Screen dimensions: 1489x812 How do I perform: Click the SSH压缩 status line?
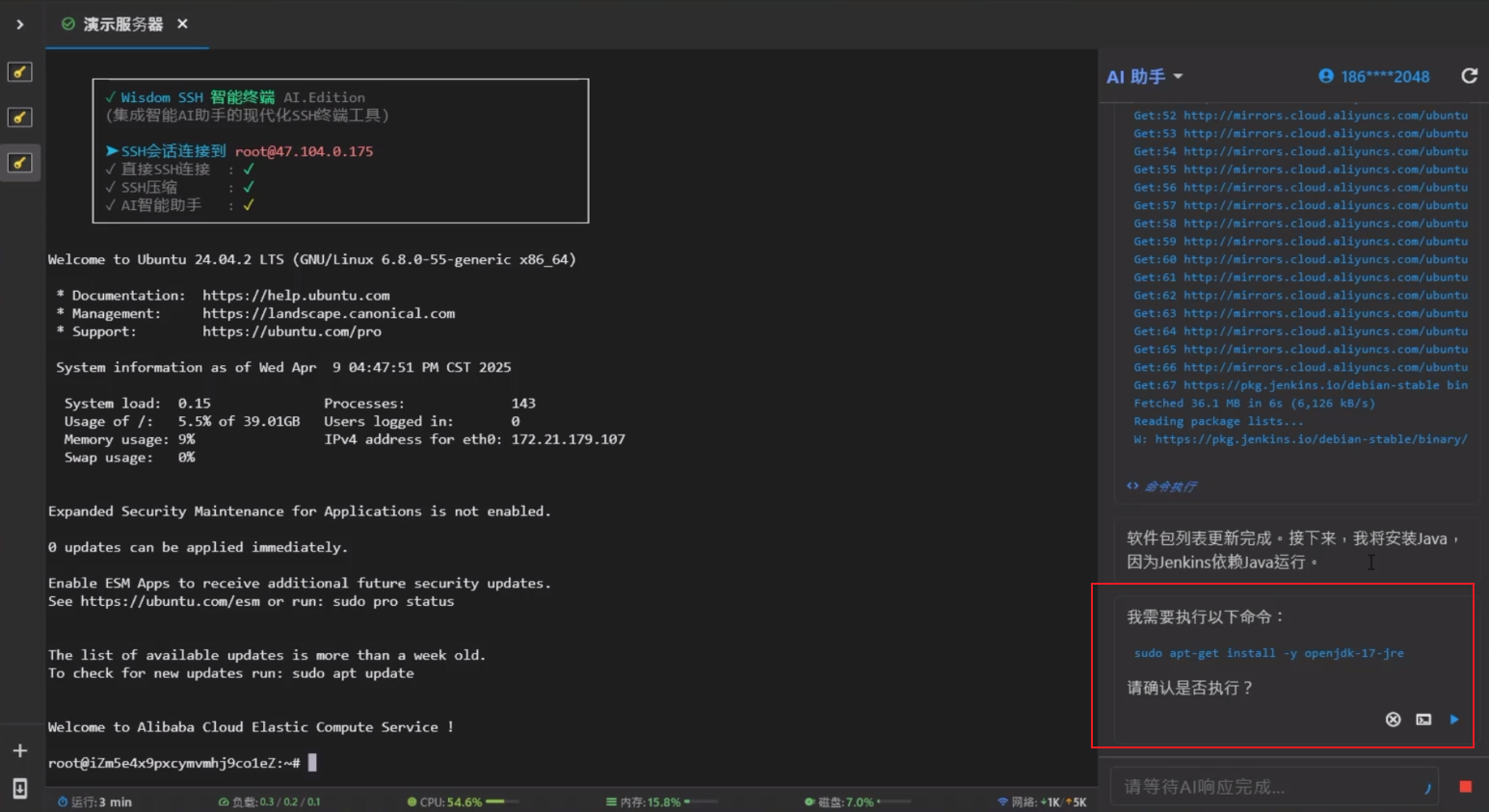point(180,187)
